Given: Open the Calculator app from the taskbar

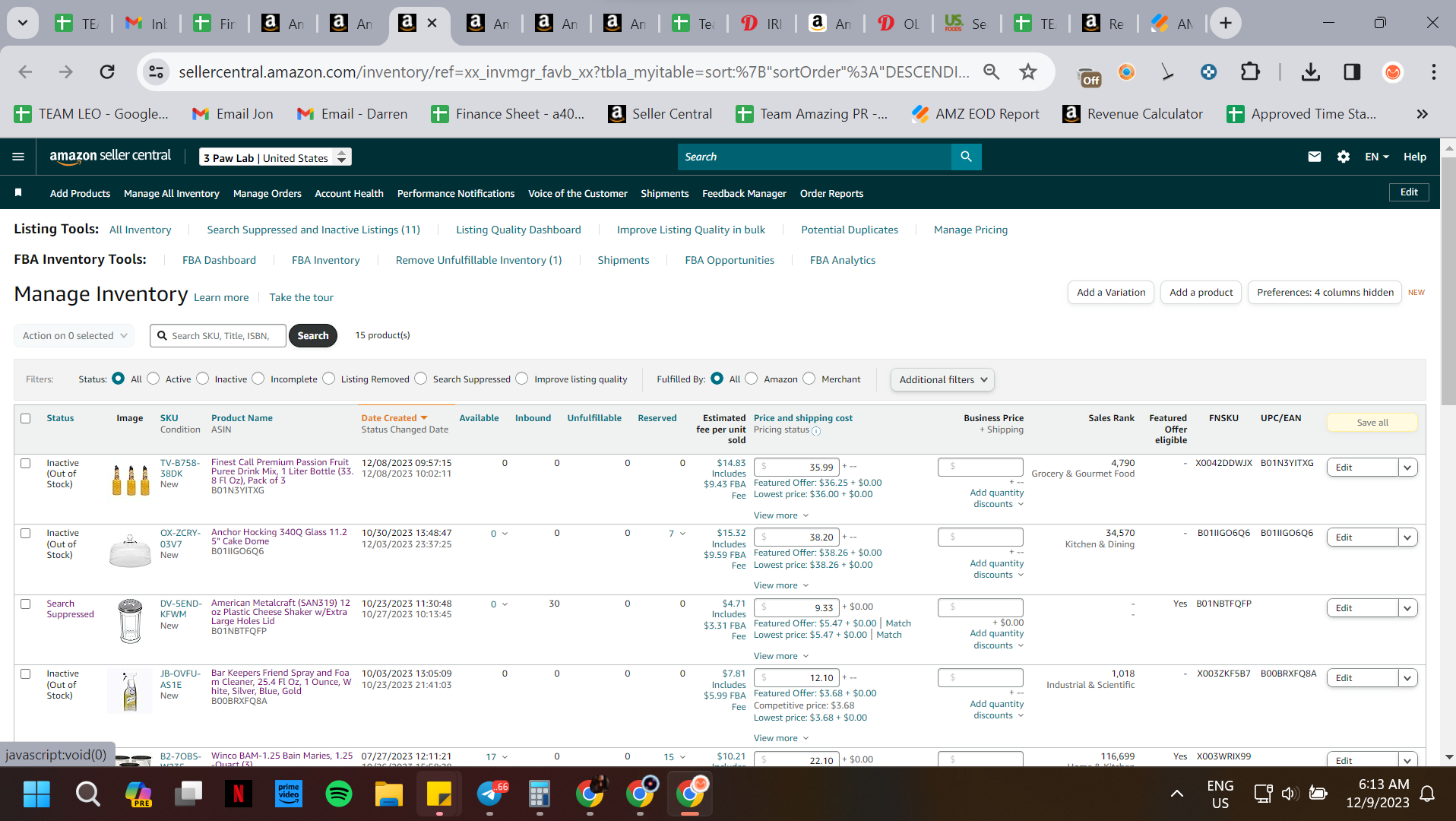Looking at the screenshot, I should pyautogui.click(x=540, y=794).
